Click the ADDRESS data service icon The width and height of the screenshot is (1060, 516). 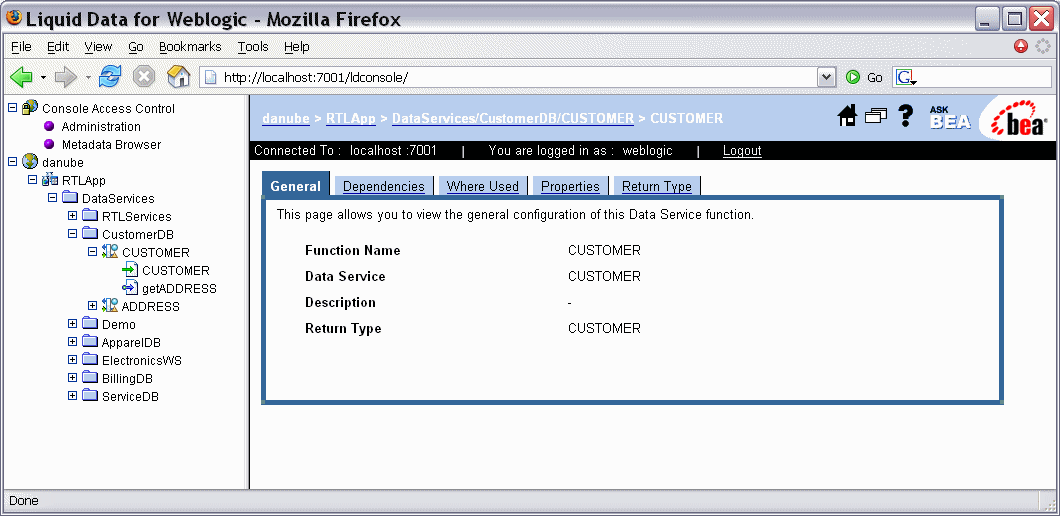[x=110, y=306]
